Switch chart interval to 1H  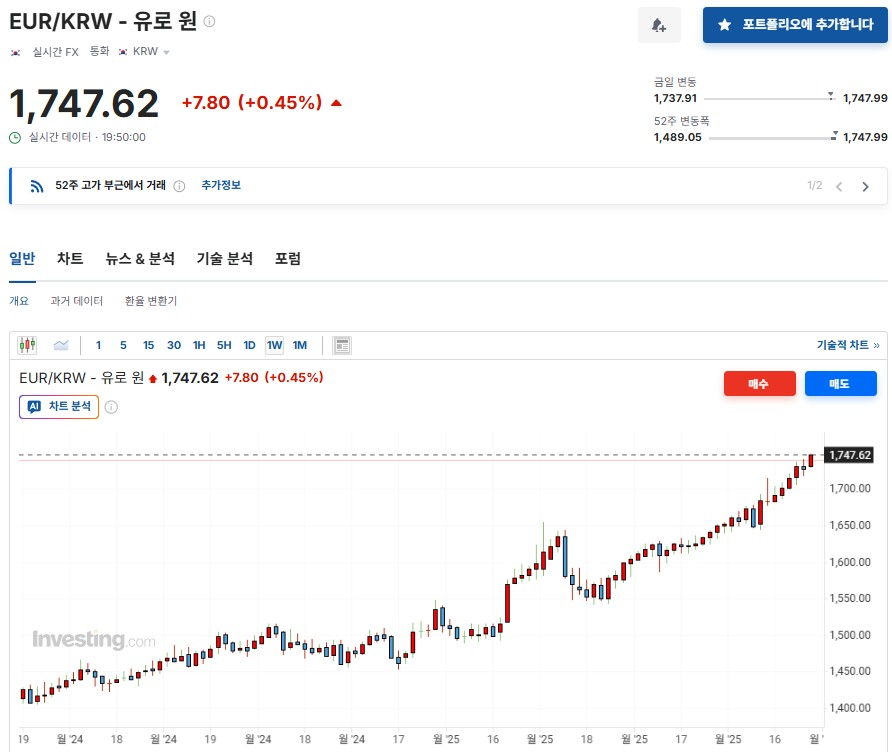pos(199,345)
